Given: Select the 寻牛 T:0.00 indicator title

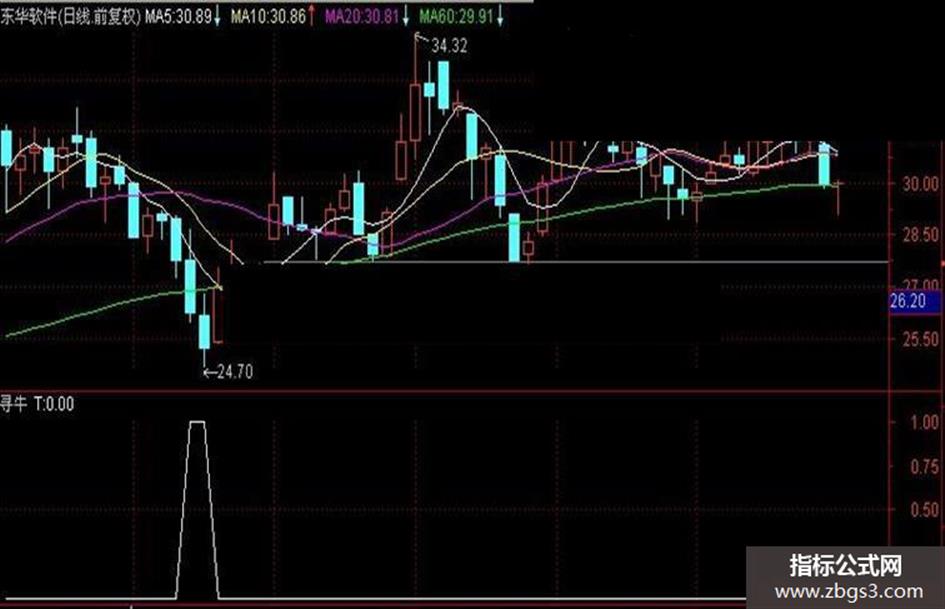Looking at the screenshot, I should coord(37,403).
